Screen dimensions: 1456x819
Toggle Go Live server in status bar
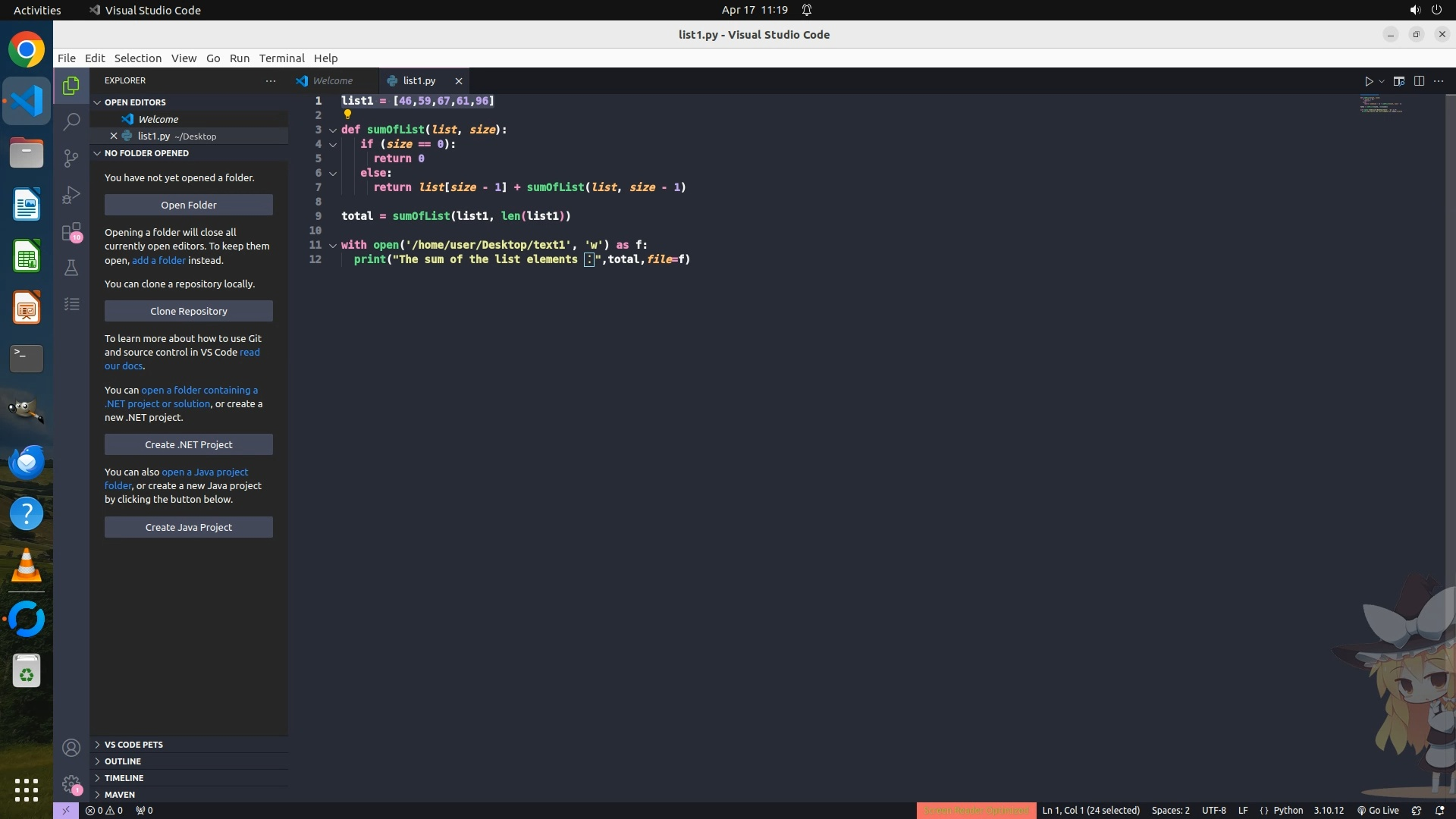point(1378,810)
